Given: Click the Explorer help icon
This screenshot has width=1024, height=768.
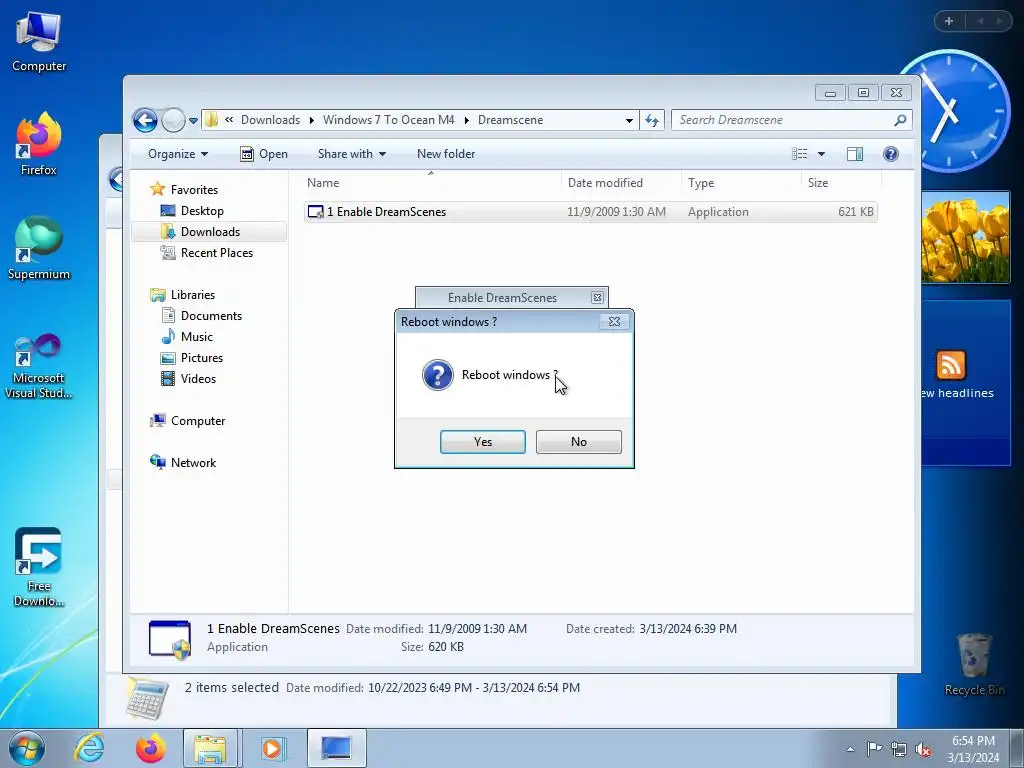Looking at the screenshot, I should point(891,154).
